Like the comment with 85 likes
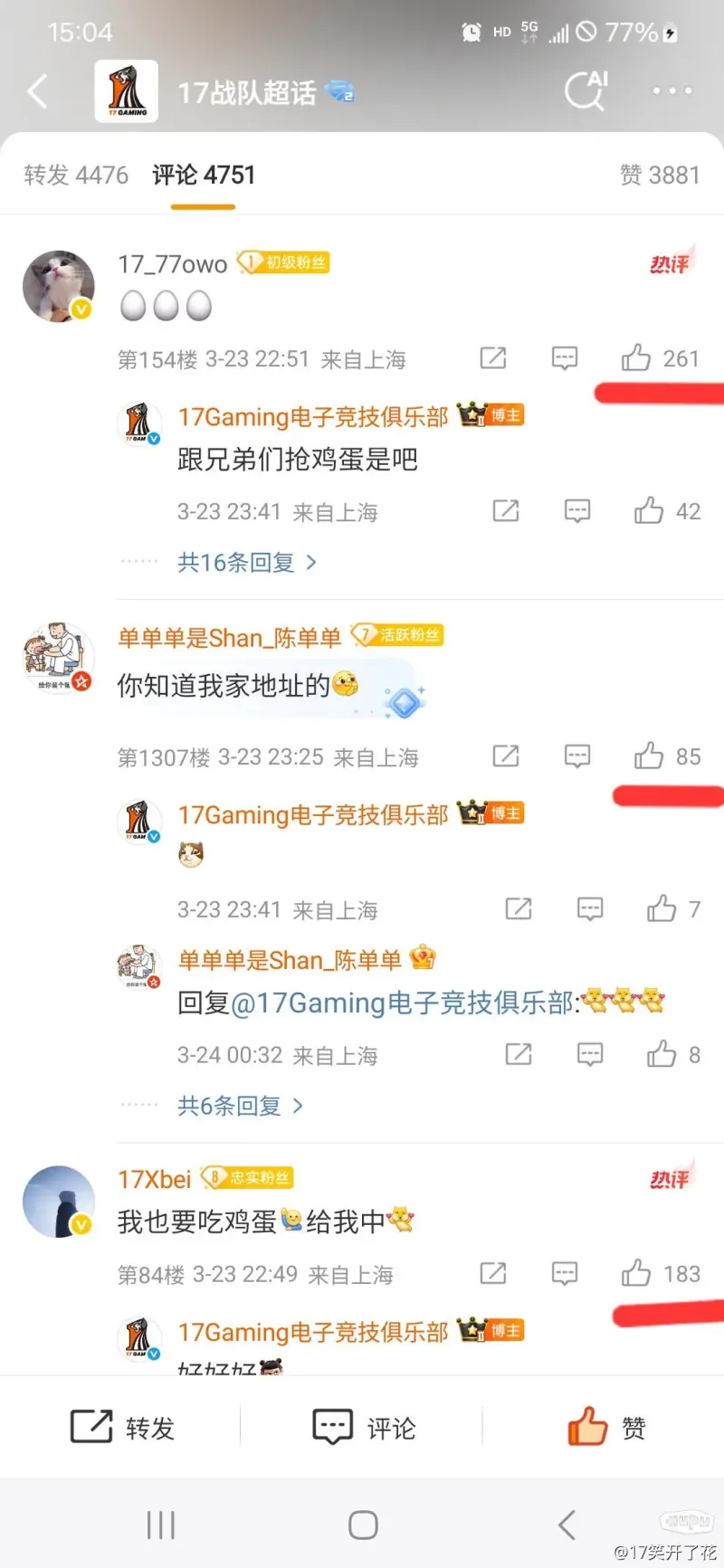Viewport: 724px width, 1568px height. 649,756
